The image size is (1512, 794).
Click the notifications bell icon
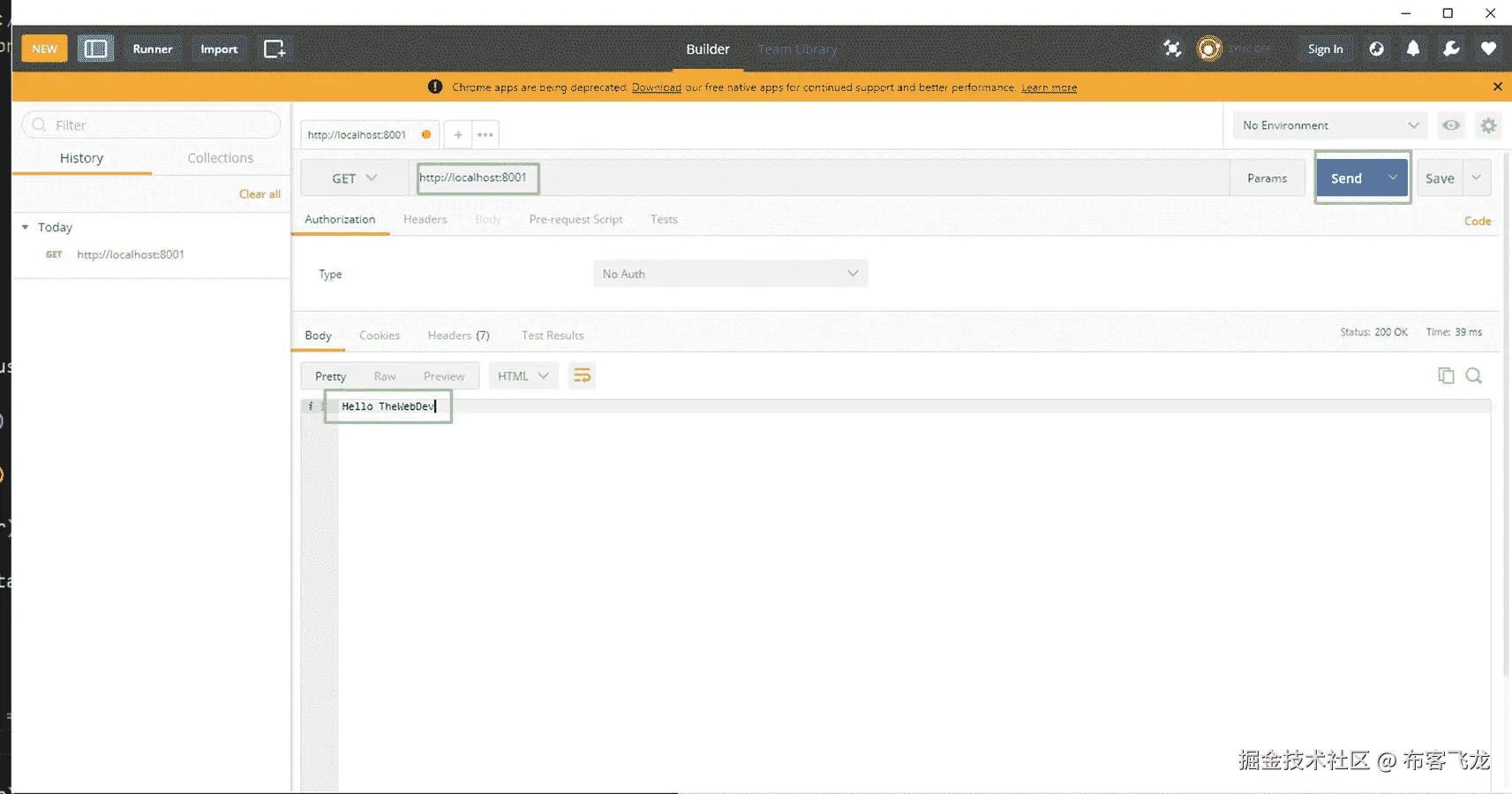point(1413,49)
